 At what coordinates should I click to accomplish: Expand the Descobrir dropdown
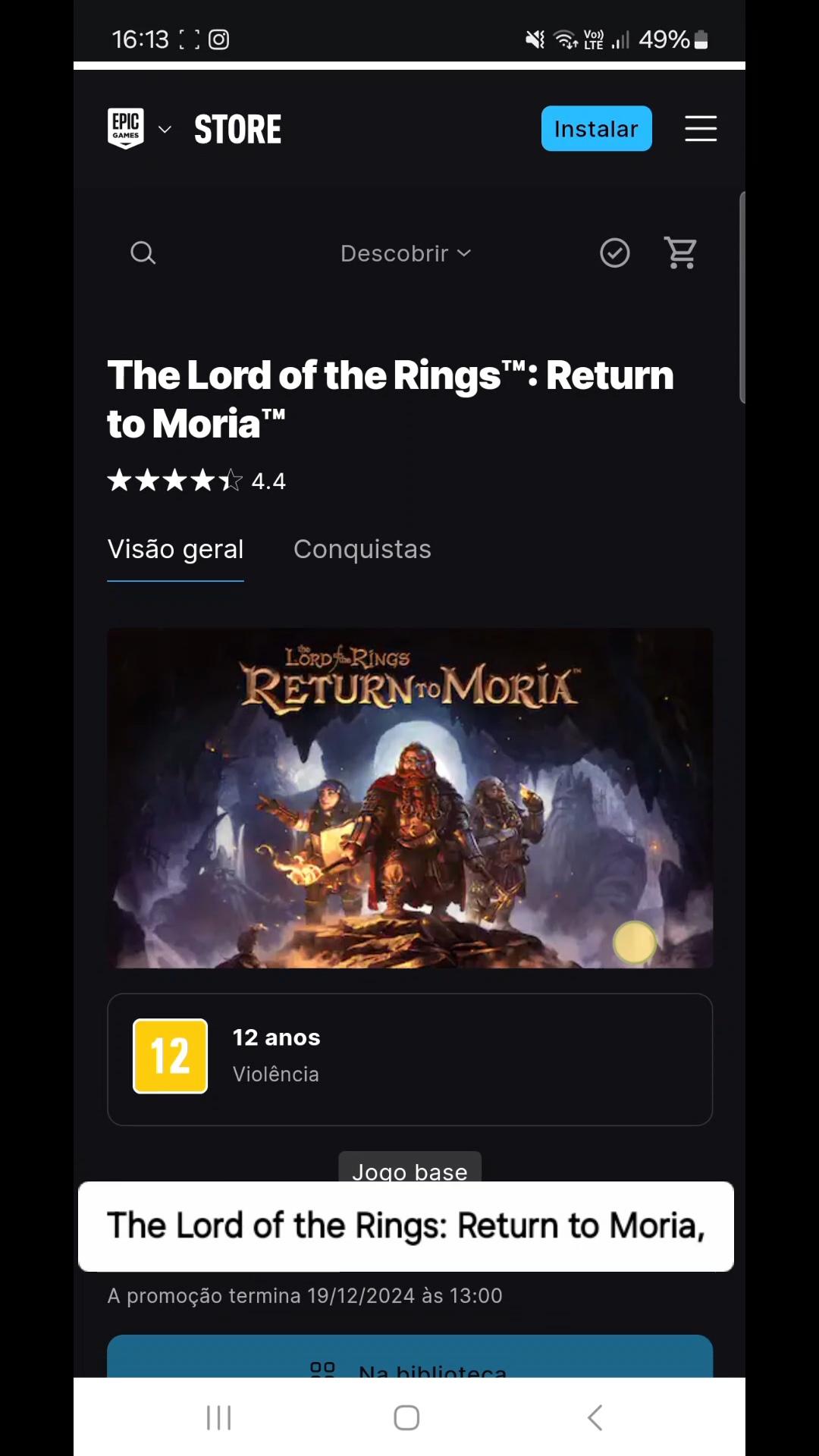(x=406, y=253)
